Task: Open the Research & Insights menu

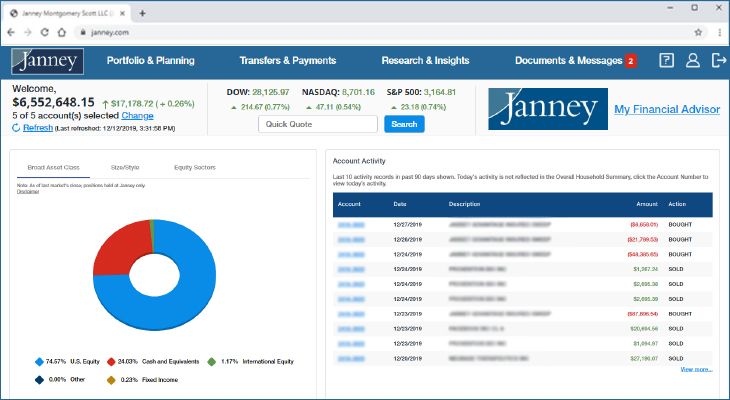Action: coord(426,61)
